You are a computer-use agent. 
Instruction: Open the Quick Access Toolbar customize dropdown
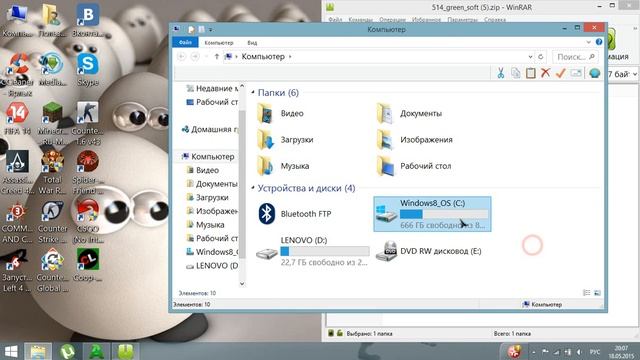[x=211, y=29]
